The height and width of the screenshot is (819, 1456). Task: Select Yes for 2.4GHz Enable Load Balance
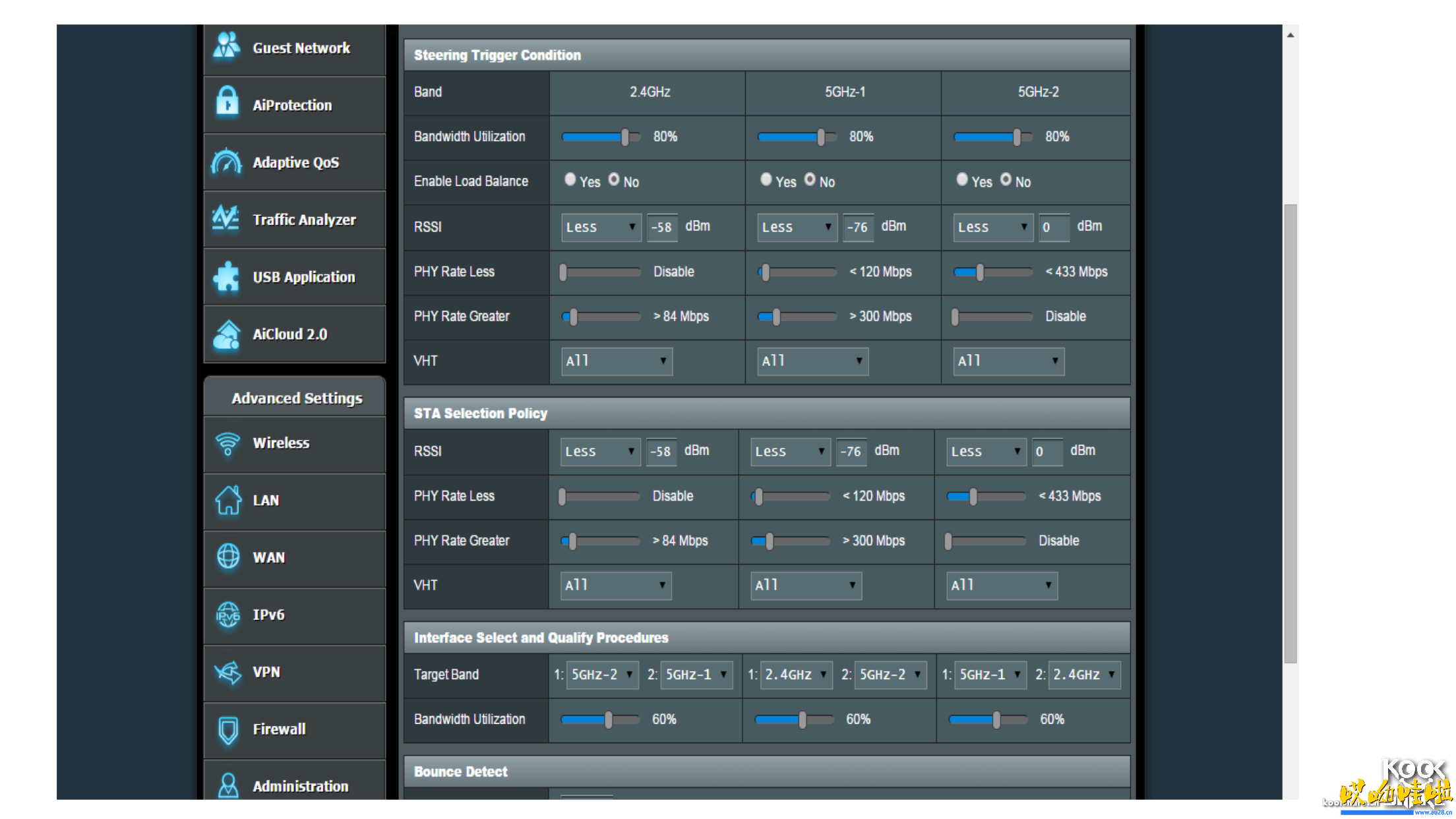[570, 179]
